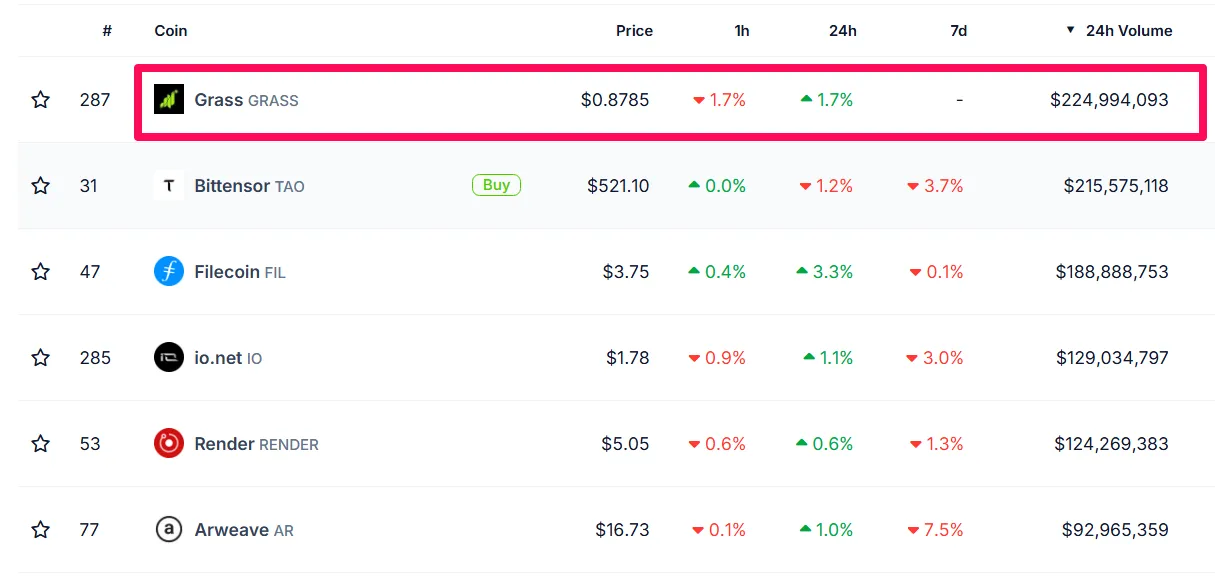Viewport: 1215px width, 581px height.
Task: Click the Grass coin logo icon
Action: point(169,100)
